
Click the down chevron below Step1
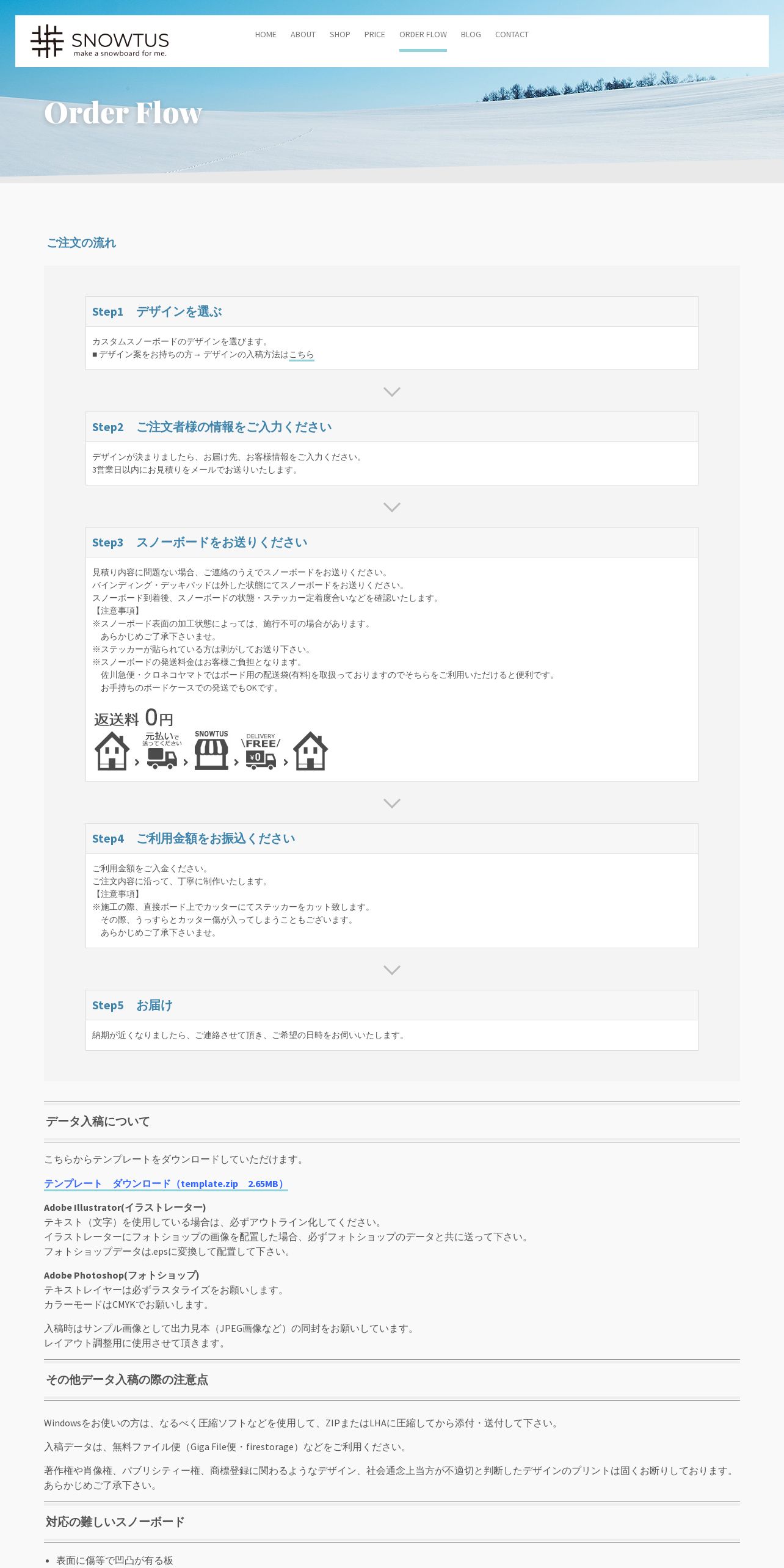pos(392,391)
